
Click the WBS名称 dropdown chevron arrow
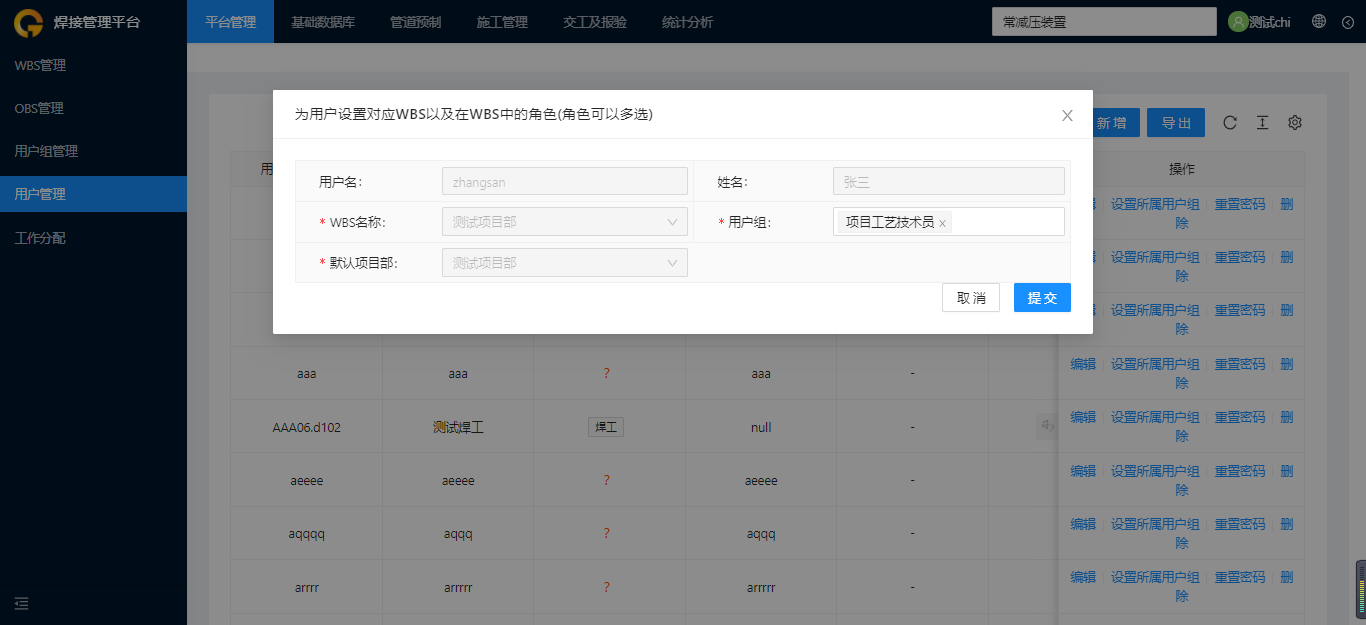[672, 222]
